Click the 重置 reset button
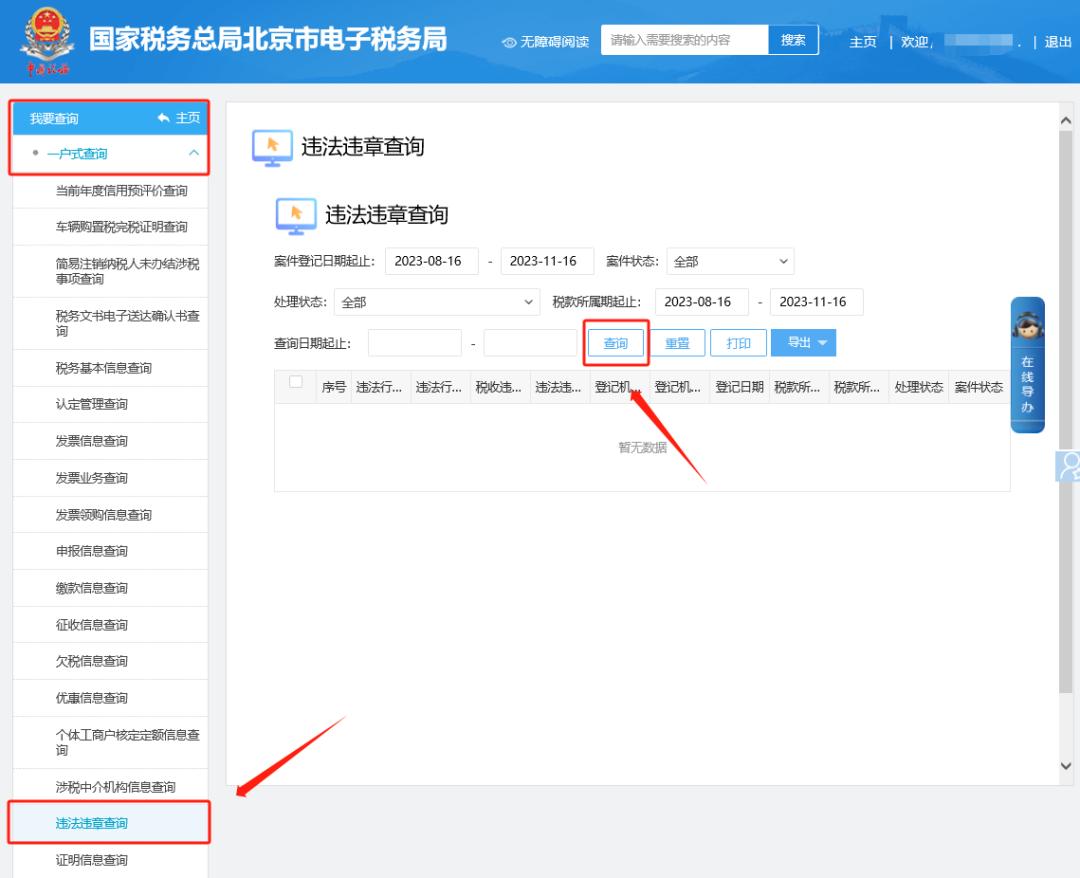This screenshot has height=878, width=1080. [678, 342]
